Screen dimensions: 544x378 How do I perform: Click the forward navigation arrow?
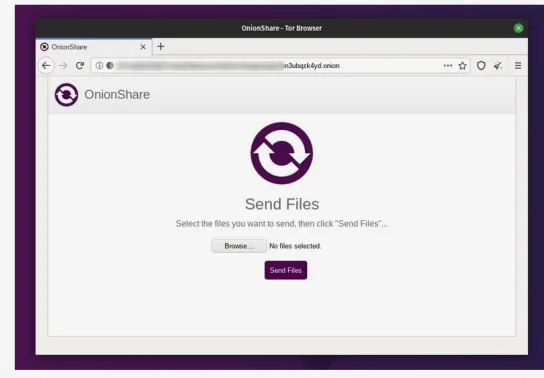click(x=63, y=66)
